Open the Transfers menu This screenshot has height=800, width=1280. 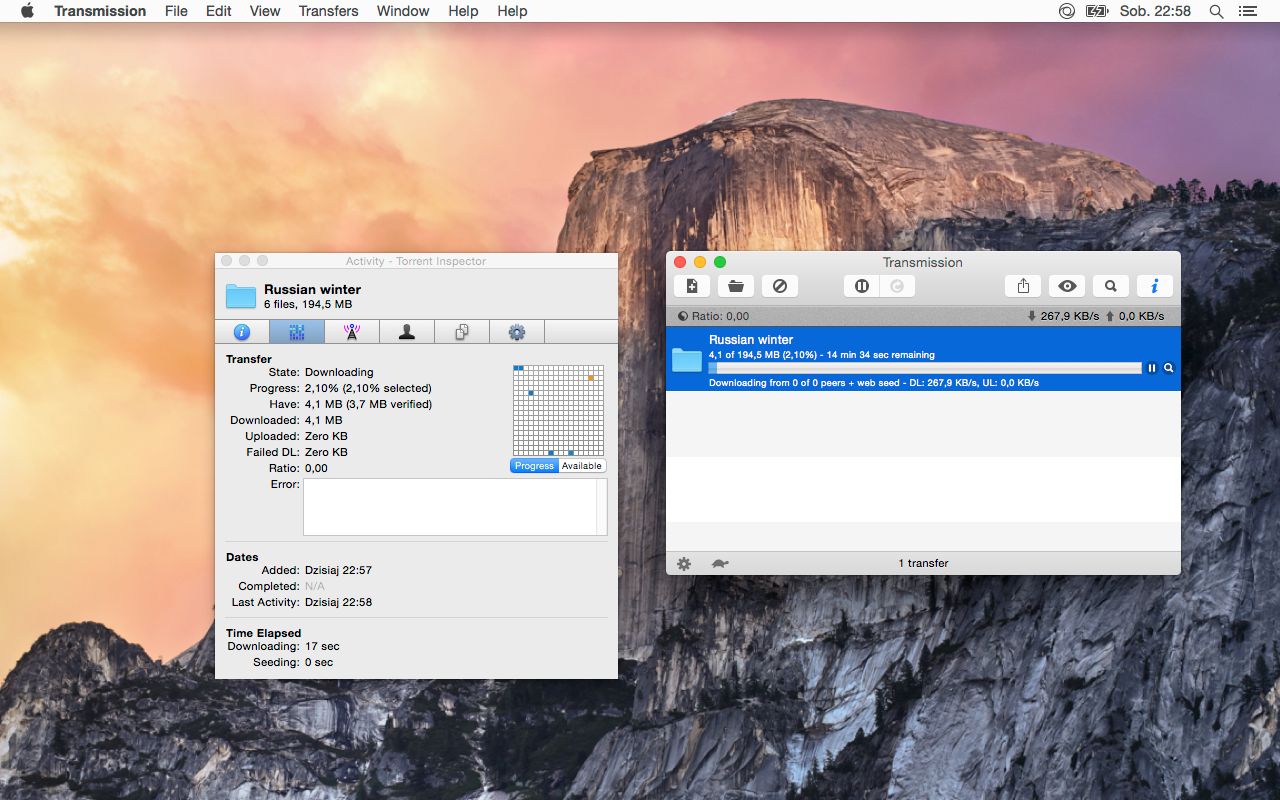(x=328, y=11)
